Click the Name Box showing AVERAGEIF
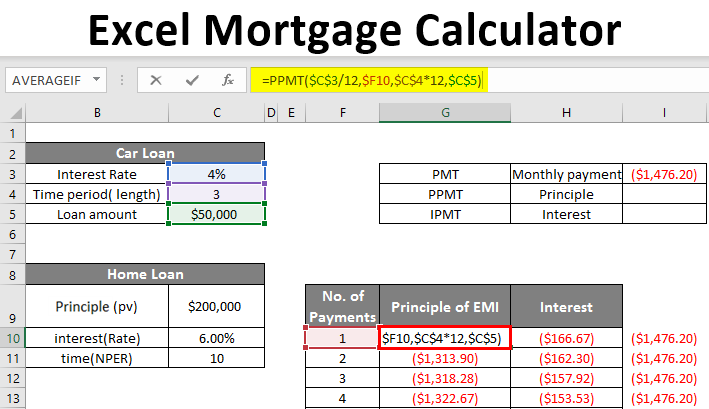The width and height of the screenshot is (709, 409). [56, 80]
